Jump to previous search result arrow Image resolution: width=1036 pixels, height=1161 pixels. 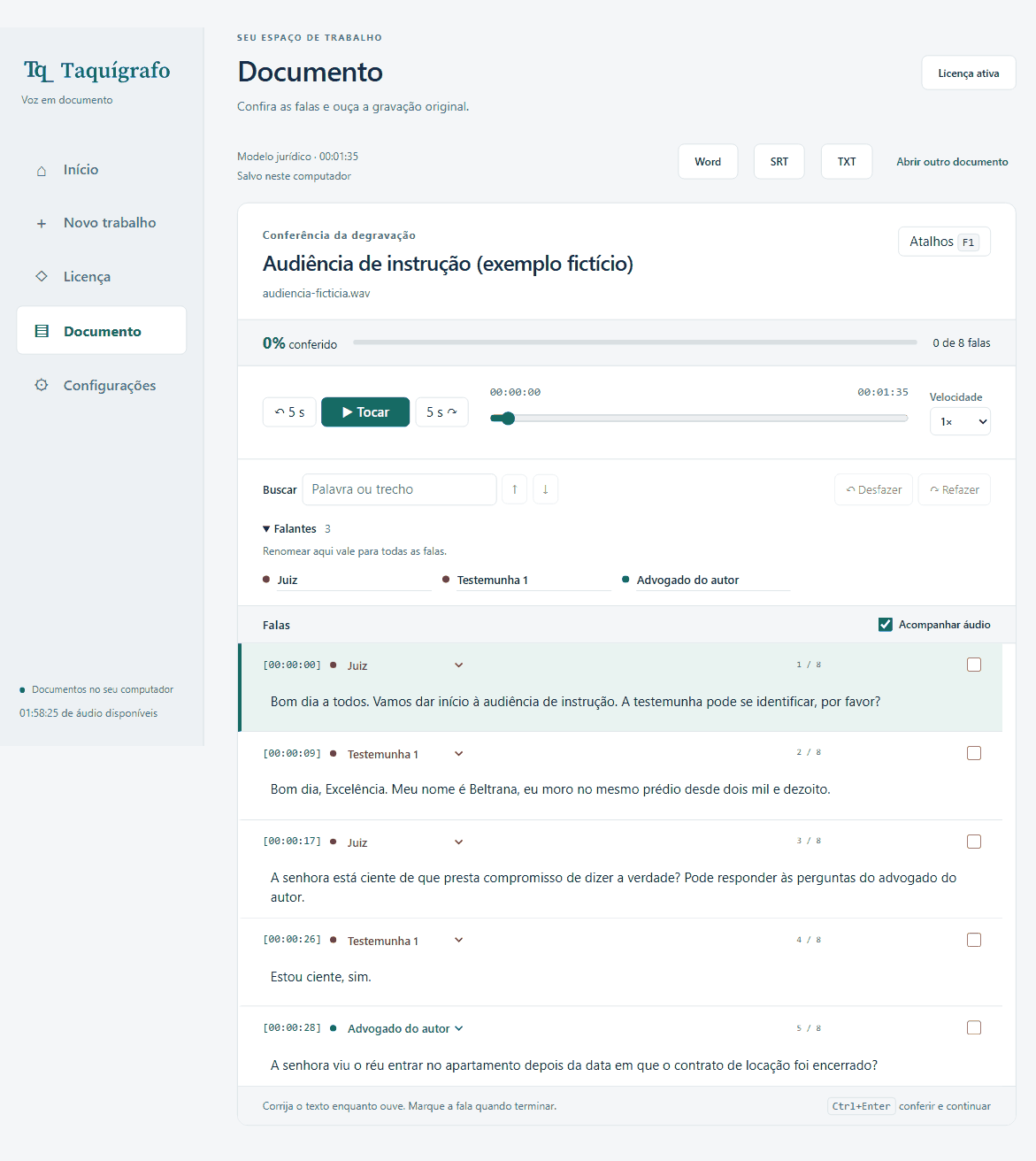(515, 489)
